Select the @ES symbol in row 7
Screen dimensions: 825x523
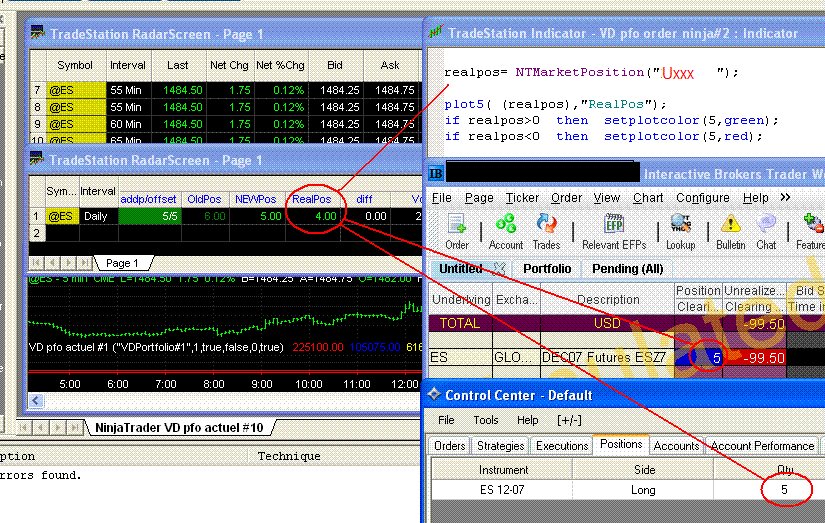pos(76,90)
